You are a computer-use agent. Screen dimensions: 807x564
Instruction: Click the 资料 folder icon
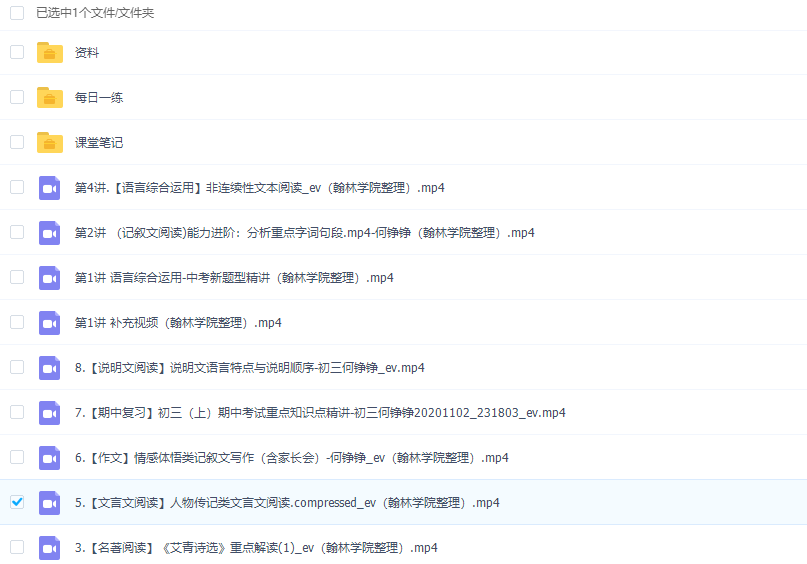tap(49, 53)
